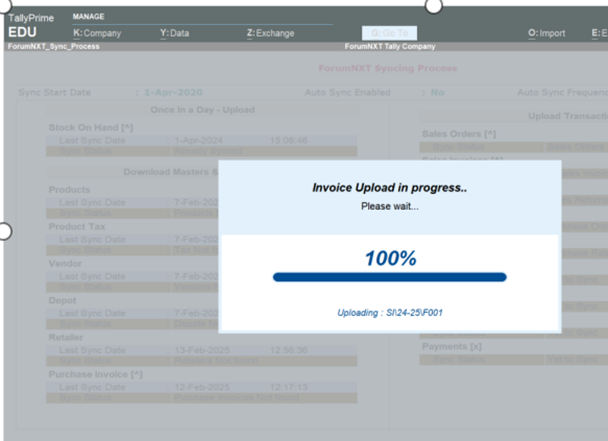This screenshot has height=441, width=608.
Task: Select the Product Tax section heading
Action: 77,227
